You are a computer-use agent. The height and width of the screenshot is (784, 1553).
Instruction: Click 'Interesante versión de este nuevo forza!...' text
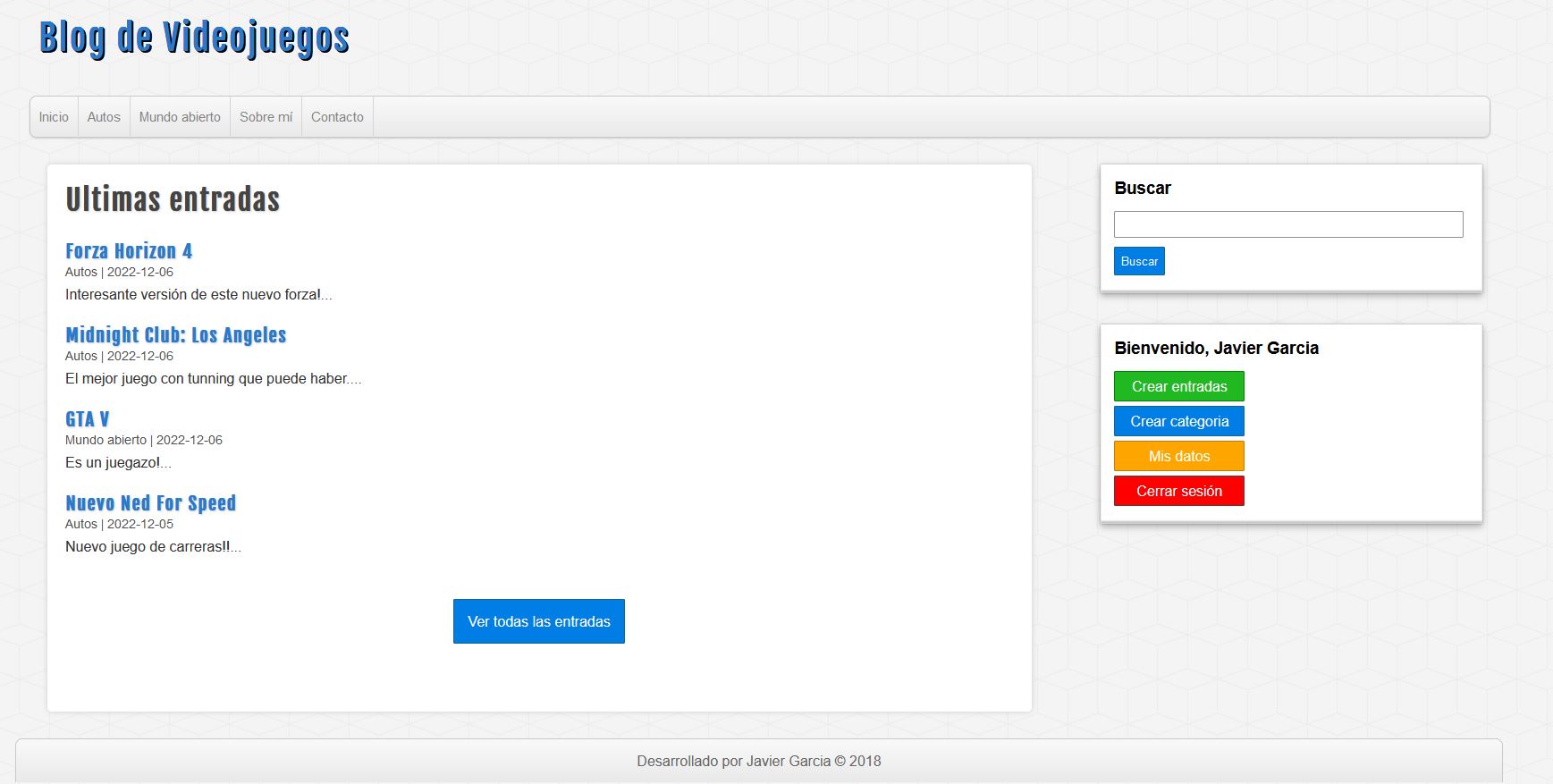click(x=198, y=294)
